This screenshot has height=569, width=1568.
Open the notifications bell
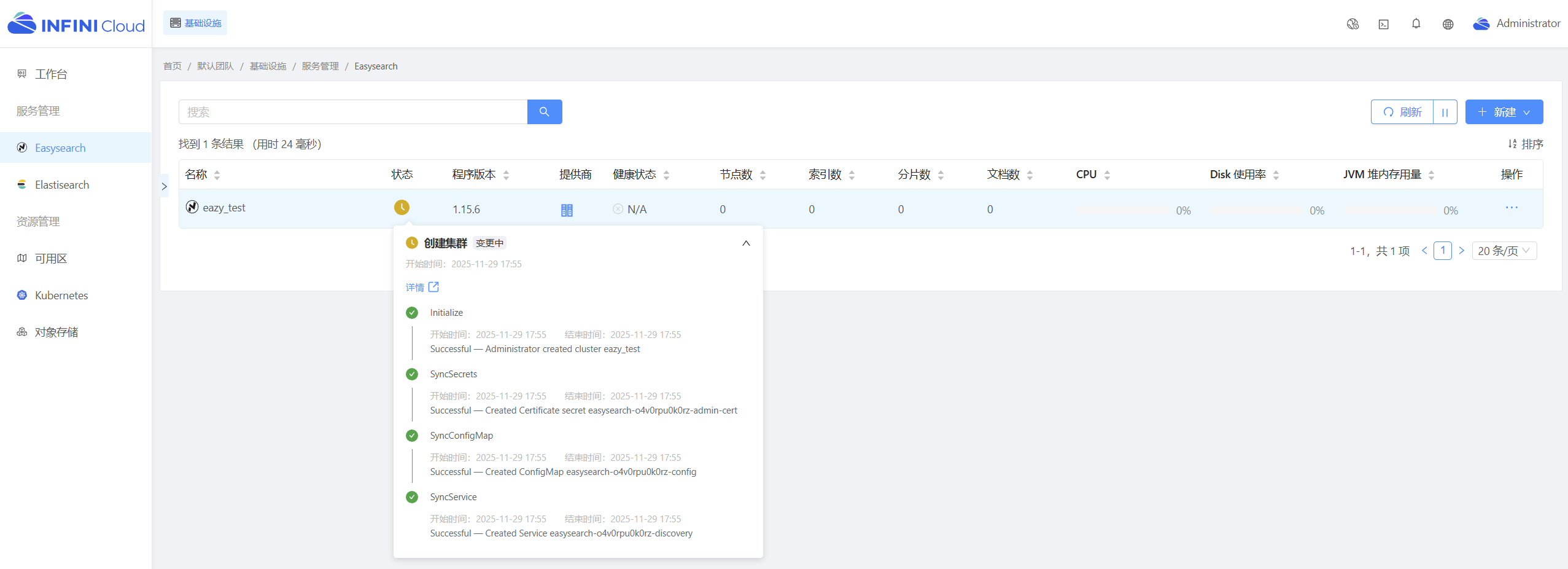(x=1416, y=24)
